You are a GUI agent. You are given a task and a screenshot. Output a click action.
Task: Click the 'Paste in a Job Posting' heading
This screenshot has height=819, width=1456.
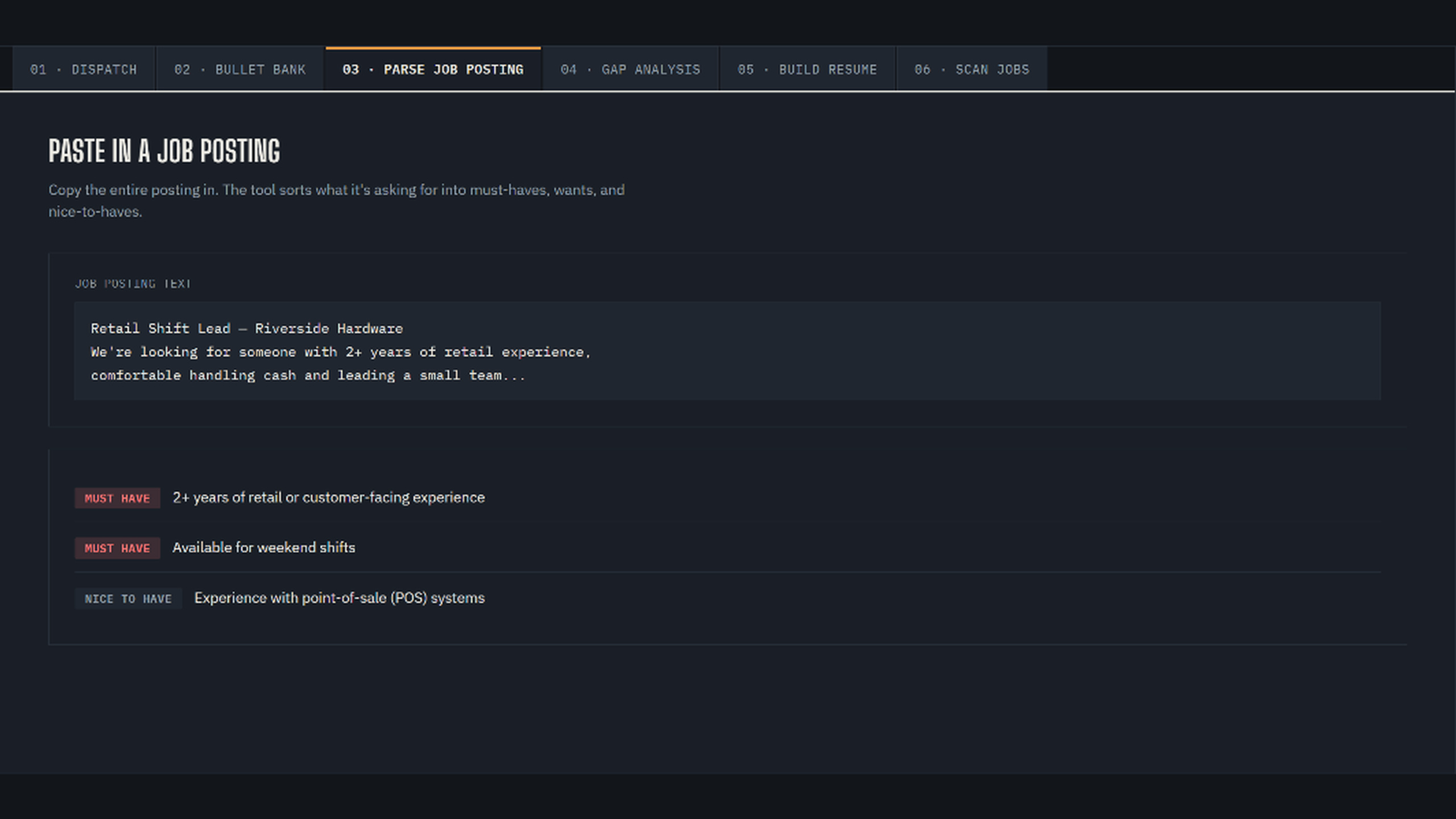click(x=164, y=151)
